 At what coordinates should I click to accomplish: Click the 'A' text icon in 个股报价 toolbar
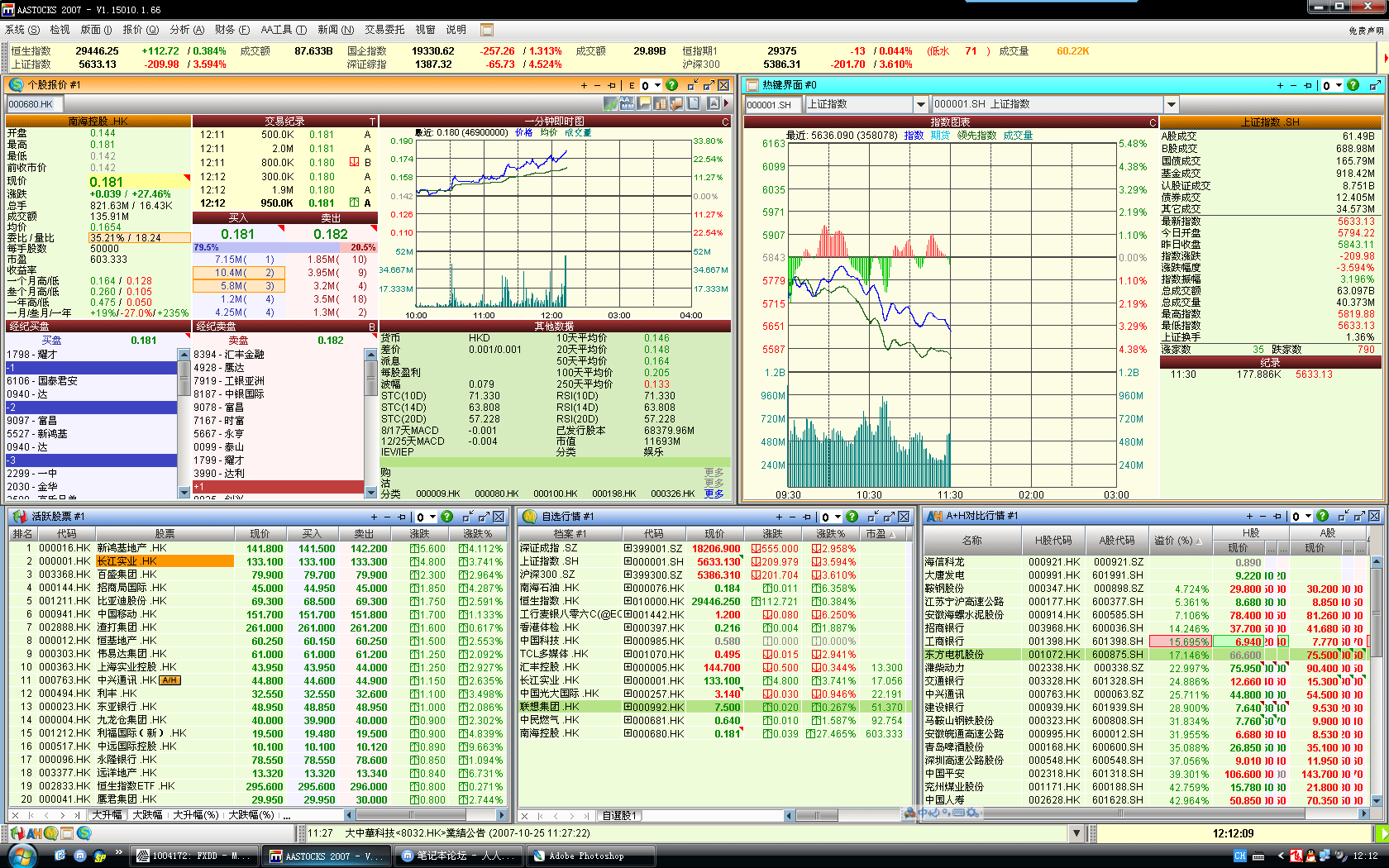click(x=714, y=103)
